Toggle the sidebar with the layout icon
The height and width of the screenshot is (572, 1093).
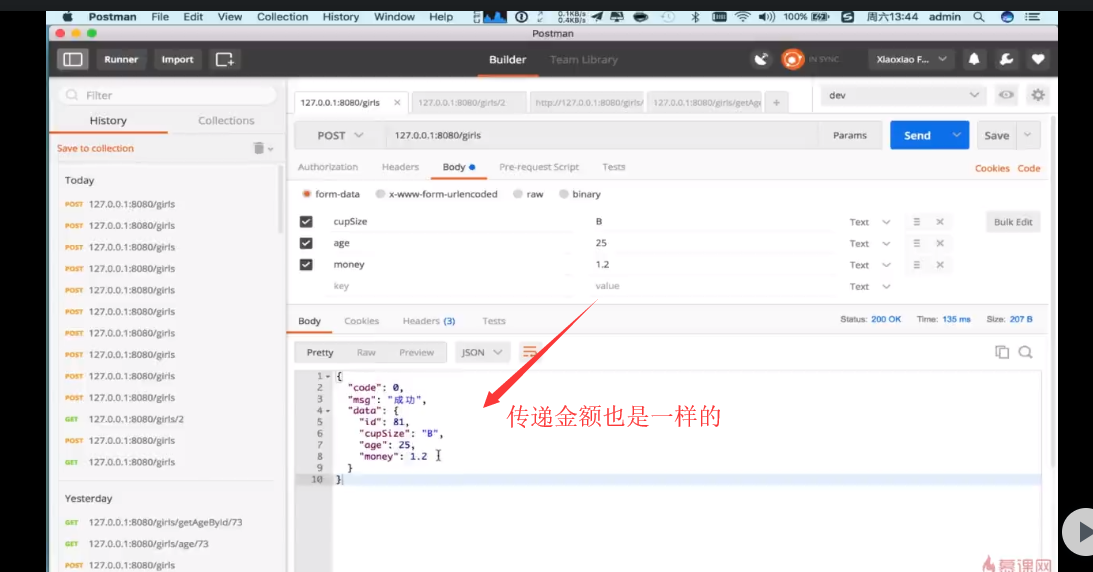click(x=72, y=59)
